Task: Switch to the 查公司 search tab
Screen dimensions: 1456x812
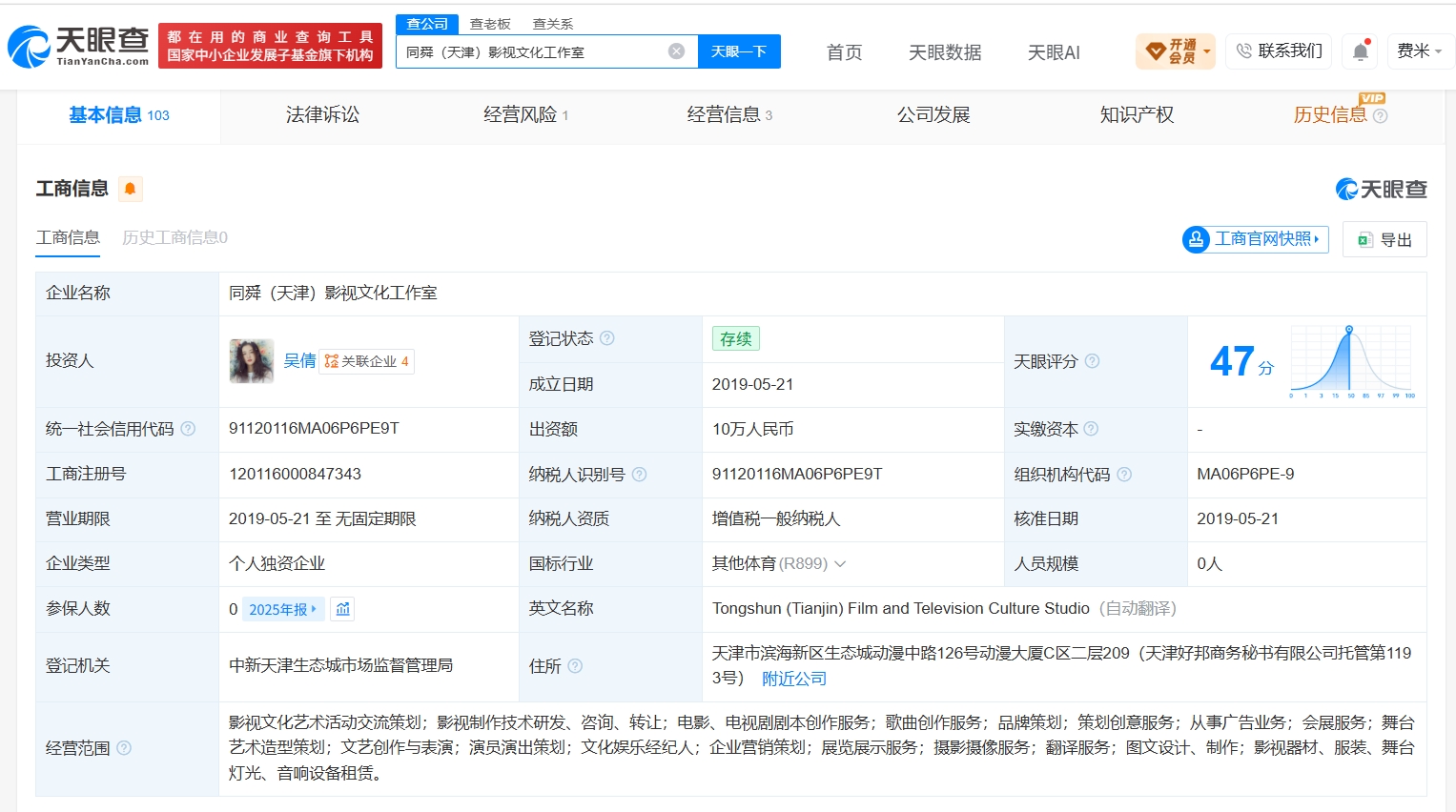Action: 427,24
